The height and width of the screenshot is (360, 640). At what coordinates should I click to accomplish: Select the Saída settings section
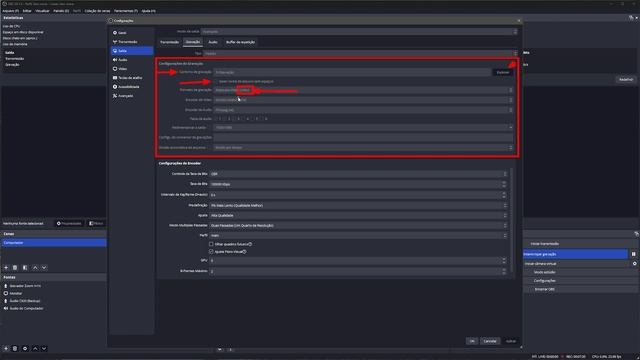pos(132,51)
